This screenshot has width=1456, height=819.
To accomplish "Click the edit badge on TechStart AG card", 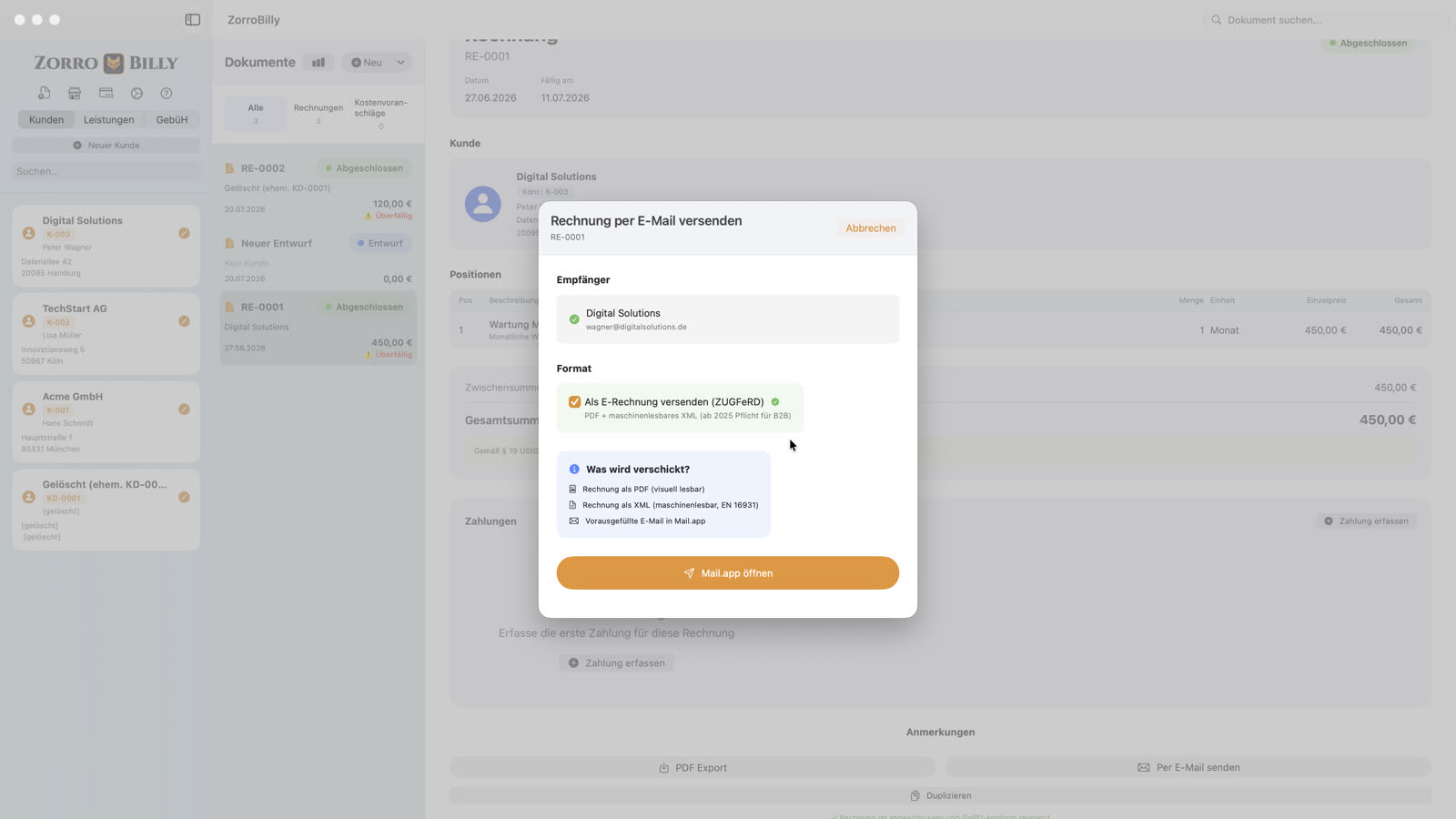I will [x=184, y=321].
